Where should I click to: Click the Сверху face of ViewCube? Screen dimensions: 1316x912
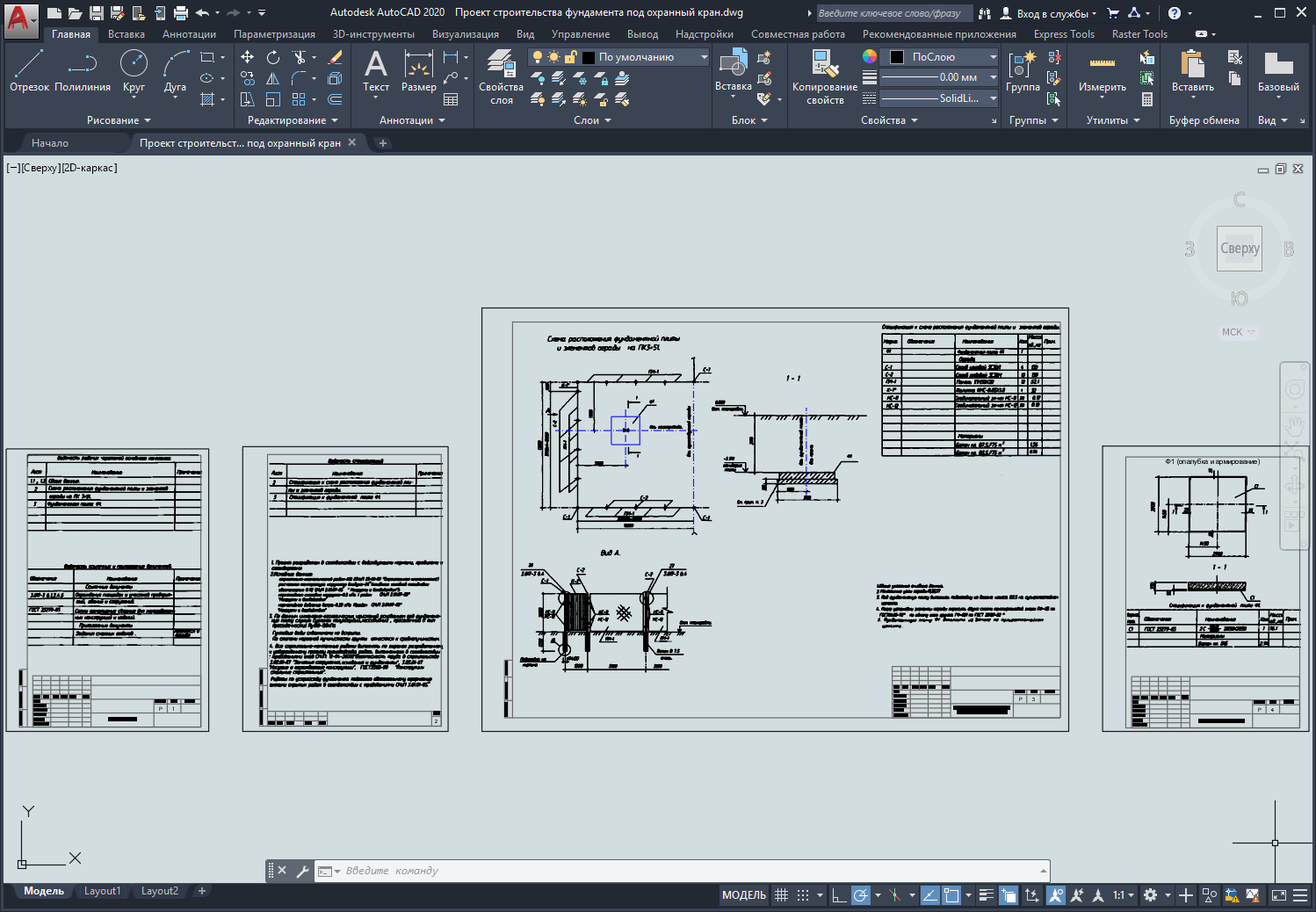(1240, 249)
